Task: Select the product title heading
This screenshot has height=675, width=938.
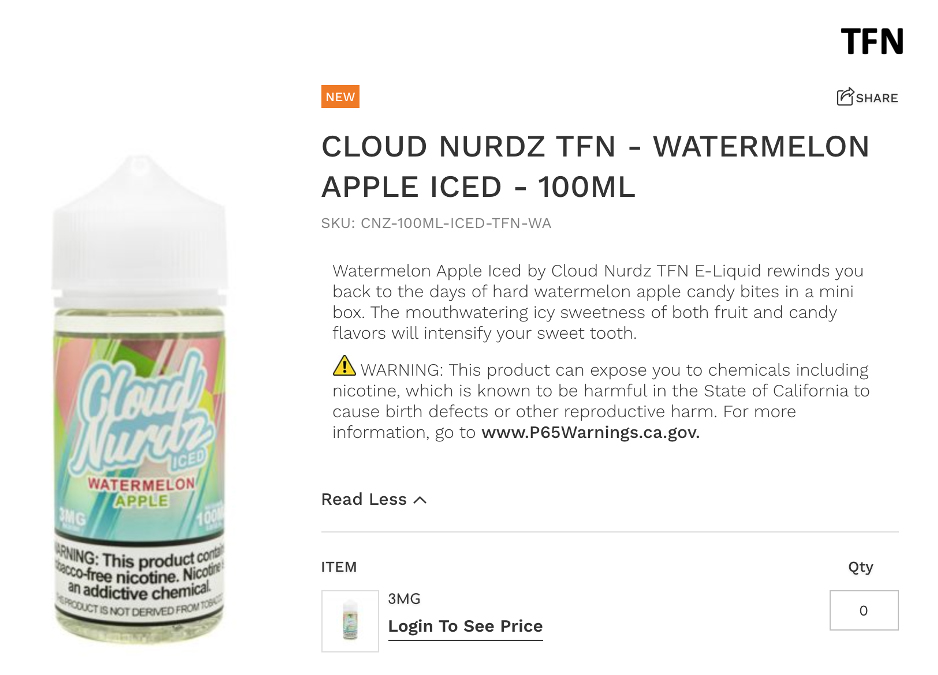Action: click(x=595, y=166)
